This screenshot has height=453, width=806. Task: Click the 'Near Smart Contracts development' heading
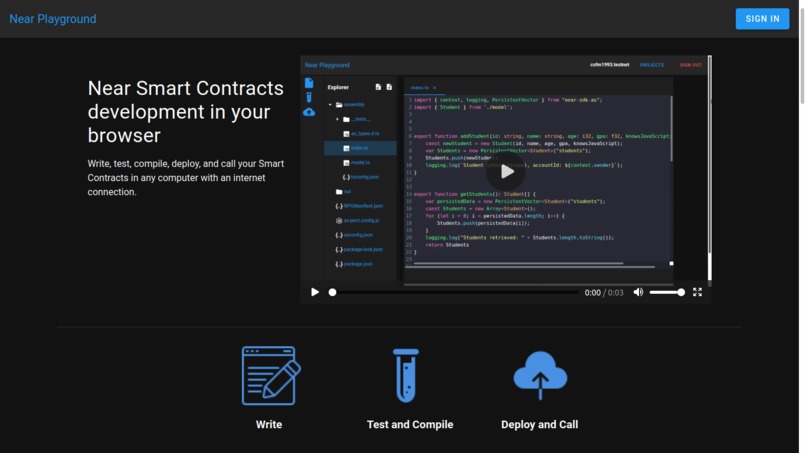point(186,112)
